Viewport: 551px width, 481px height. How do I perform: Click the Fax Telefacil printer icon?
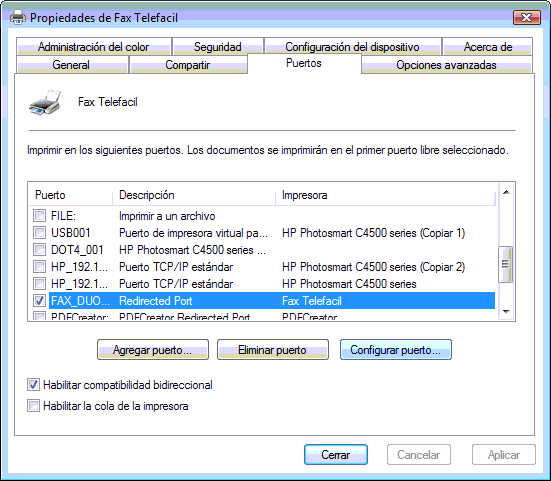click(x=45, y=103)
